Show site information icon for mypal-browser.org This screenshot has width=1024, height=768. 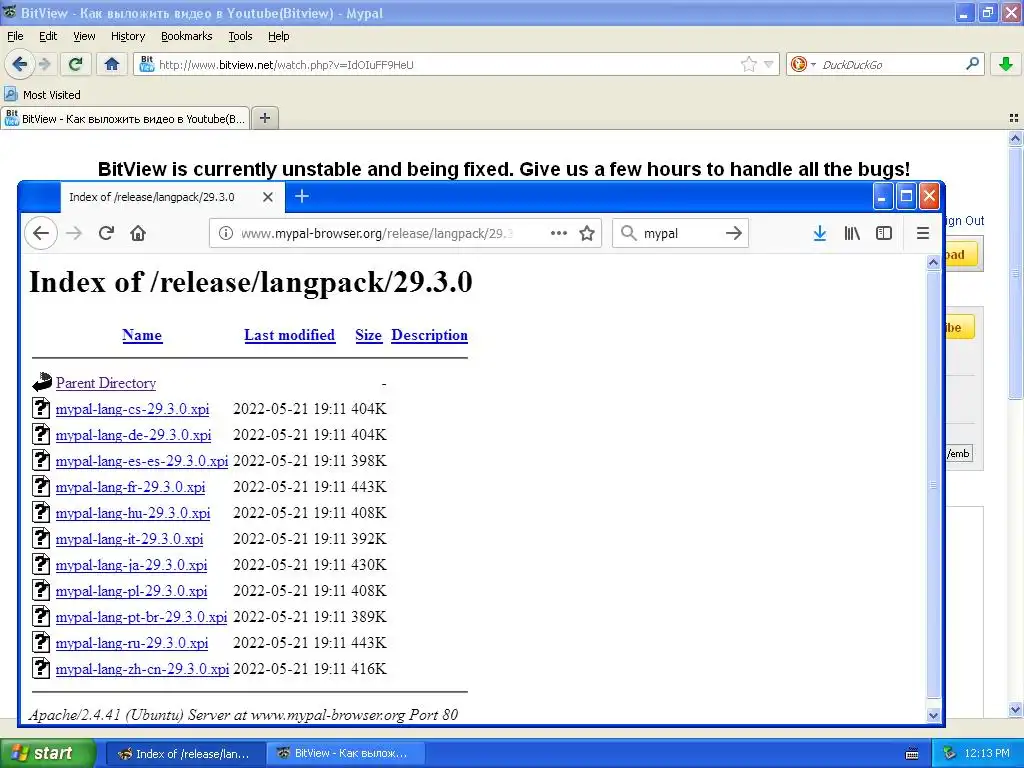coord(225,233)
